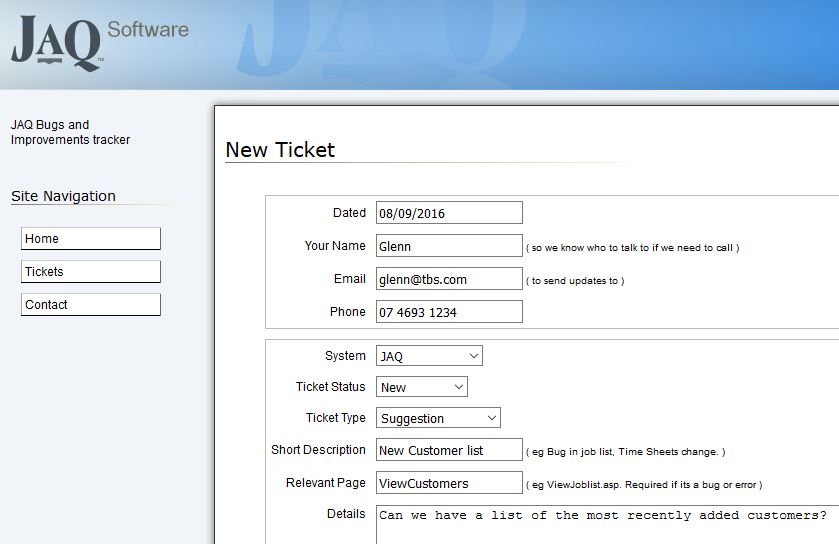This screenshot has width=839, height=544.
Task: Click the Ticket Type label
Action: click(x=335, y=418)
